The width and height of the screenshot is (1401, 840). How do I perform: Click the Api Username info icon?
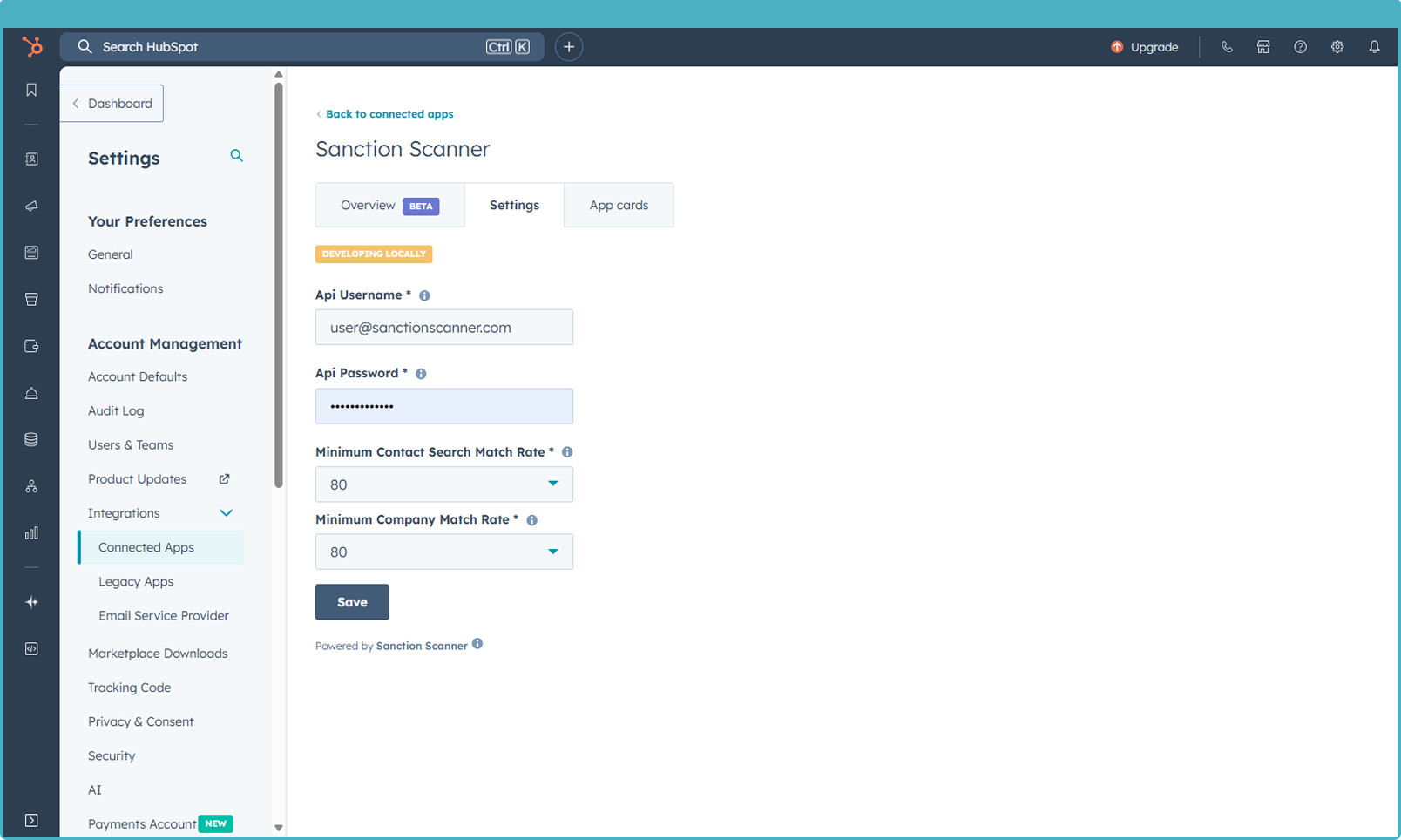pyautogui.click(x=424, y=296)
